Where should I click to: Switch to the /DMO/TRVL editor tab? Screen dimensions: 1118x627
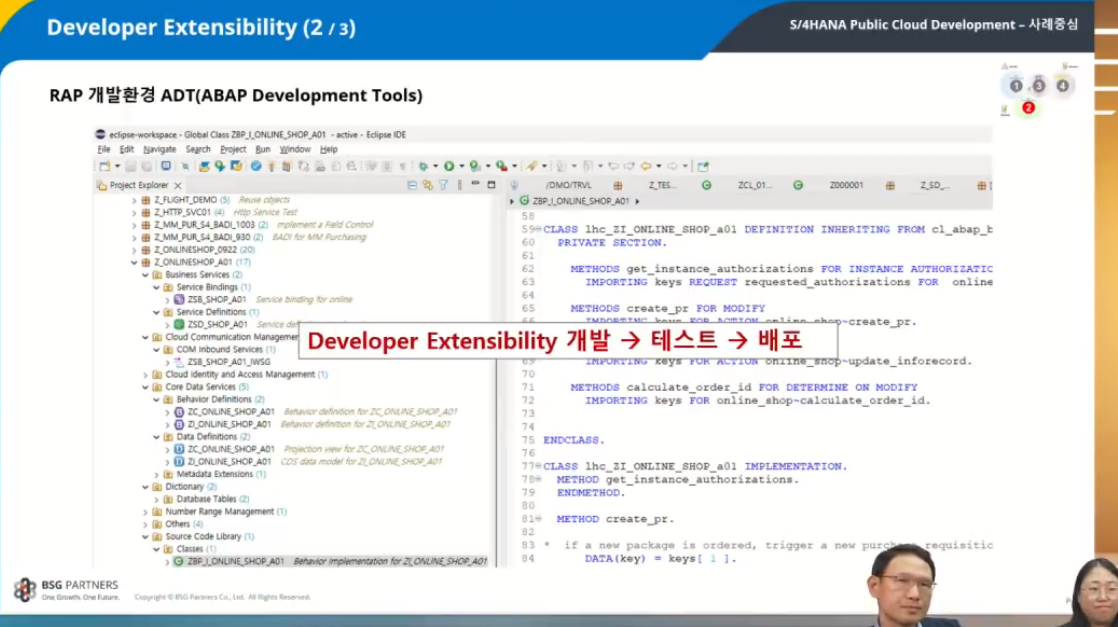tap(568, 185)
